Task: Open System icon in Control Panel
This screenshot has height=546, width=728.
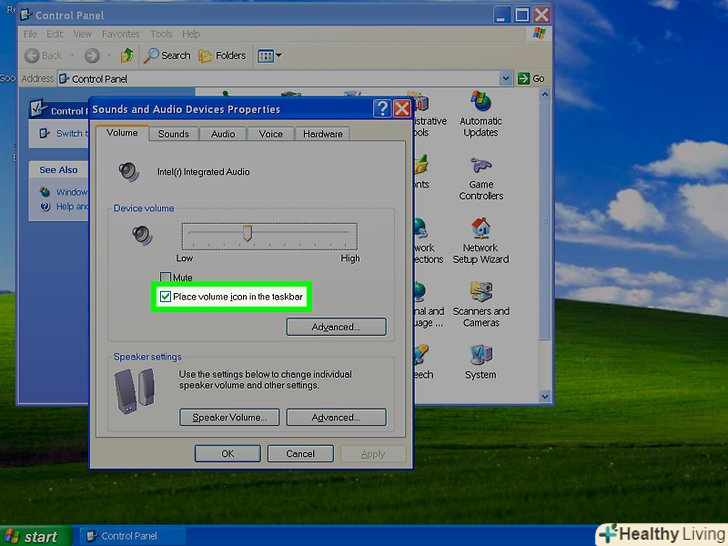Action: point(481,362)
